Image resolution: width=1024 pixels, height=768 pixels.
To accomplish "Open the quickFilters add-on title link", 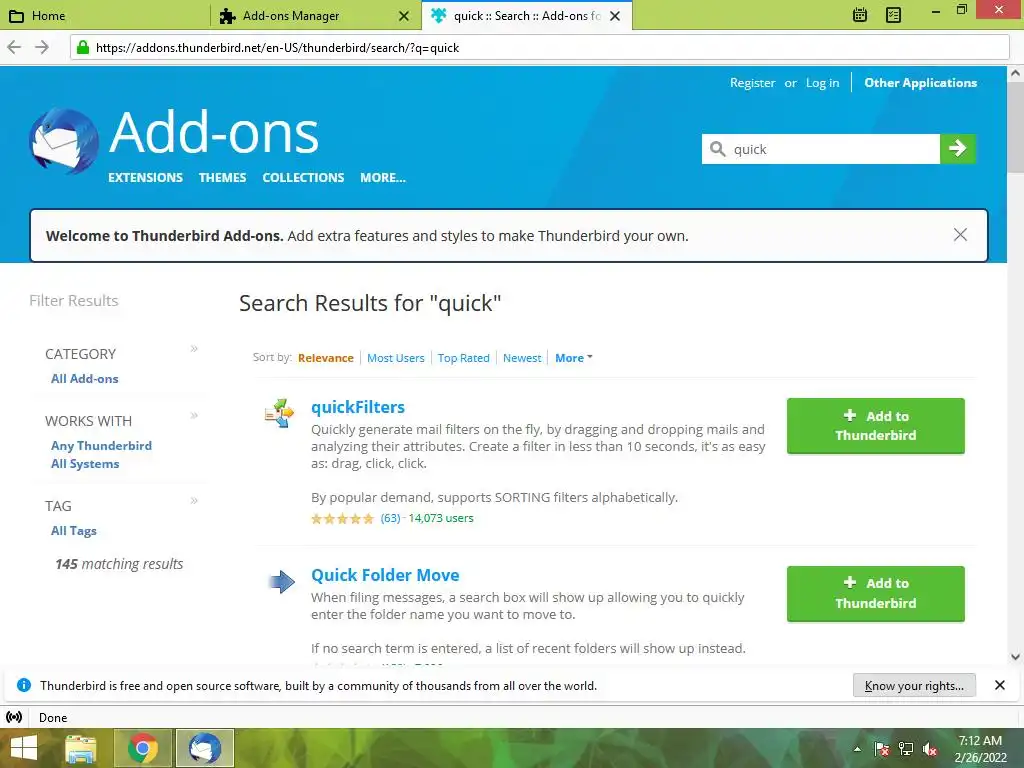I will tap(358, 407).
